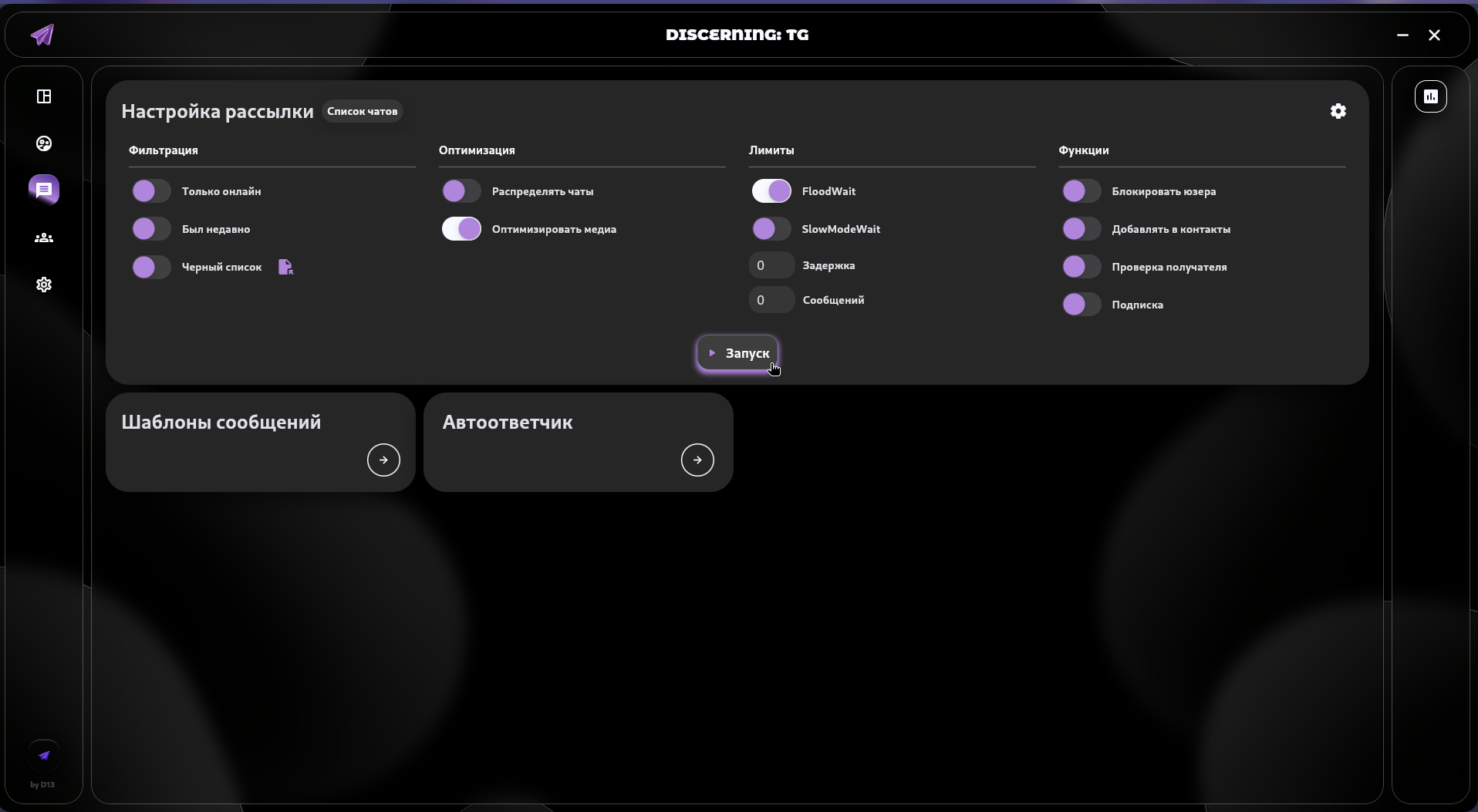Click the statistics chart icon on right panel
The image size is (1478, 812).
coord(1430,96)
